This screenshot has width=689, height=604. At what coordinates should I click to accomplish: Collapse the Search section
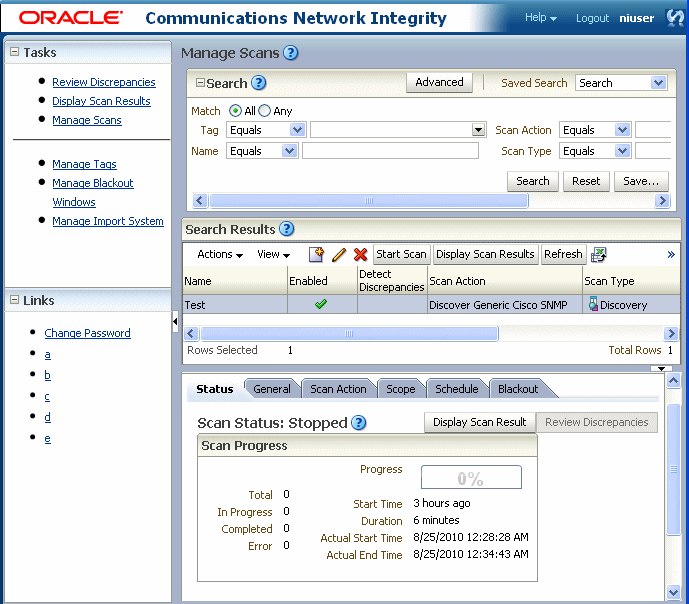point(200,83)
